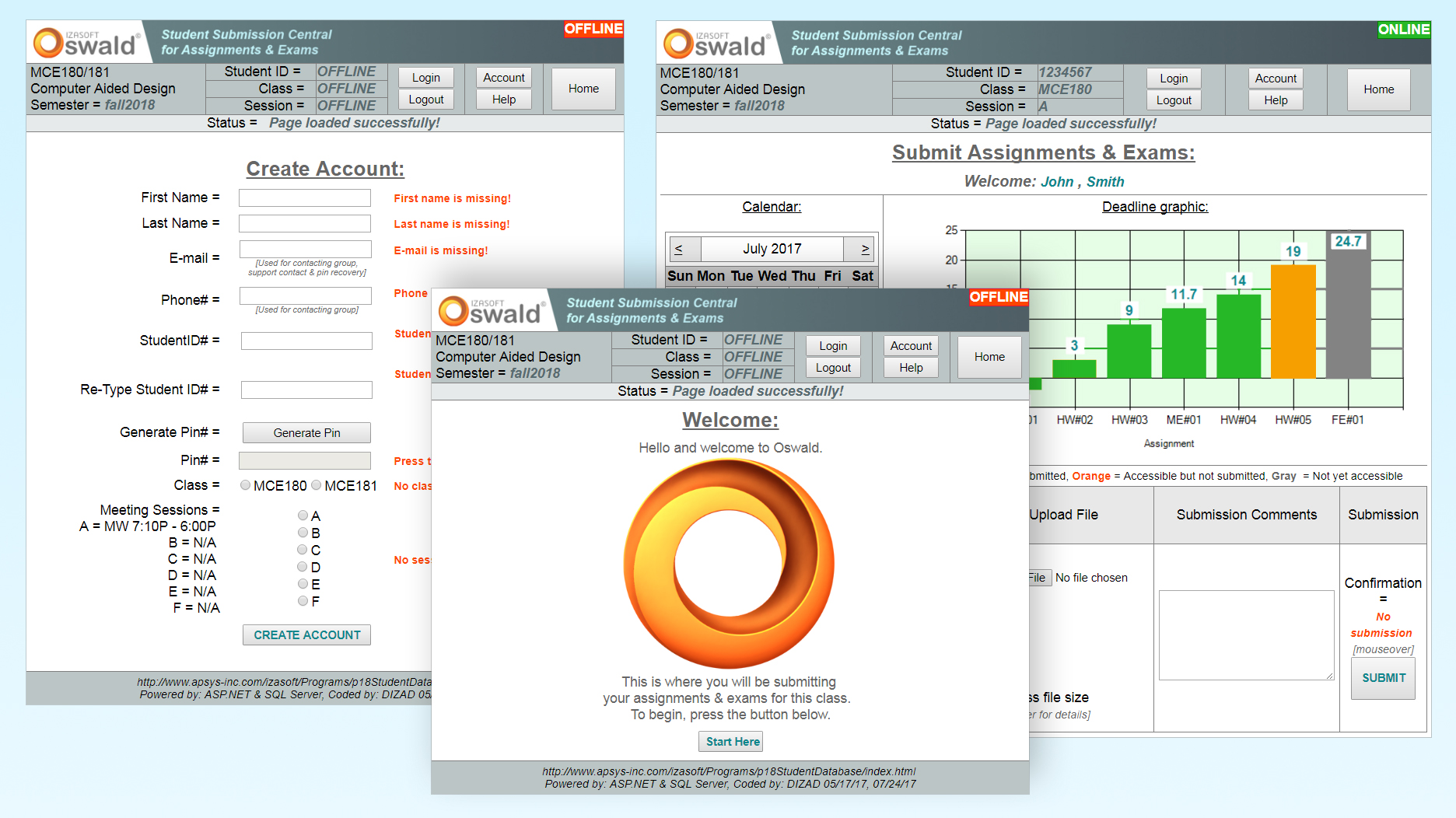The height and width of the screenshot is (818, 1456).
Task: Select the MCE181 class radio button
Action: [317, 485]
